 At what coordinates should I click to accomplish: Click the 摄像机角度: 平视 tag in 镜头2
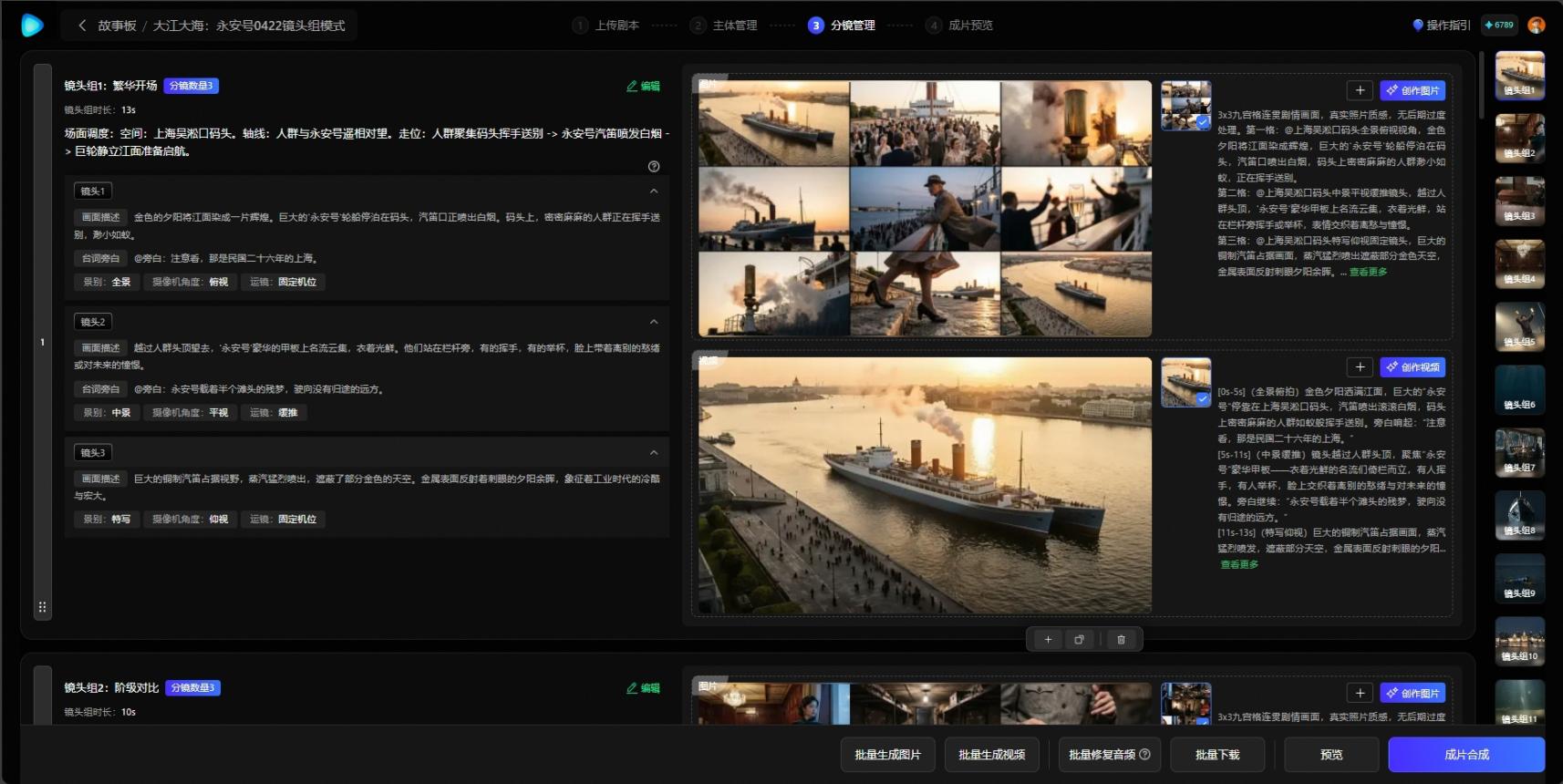(191, 413)
